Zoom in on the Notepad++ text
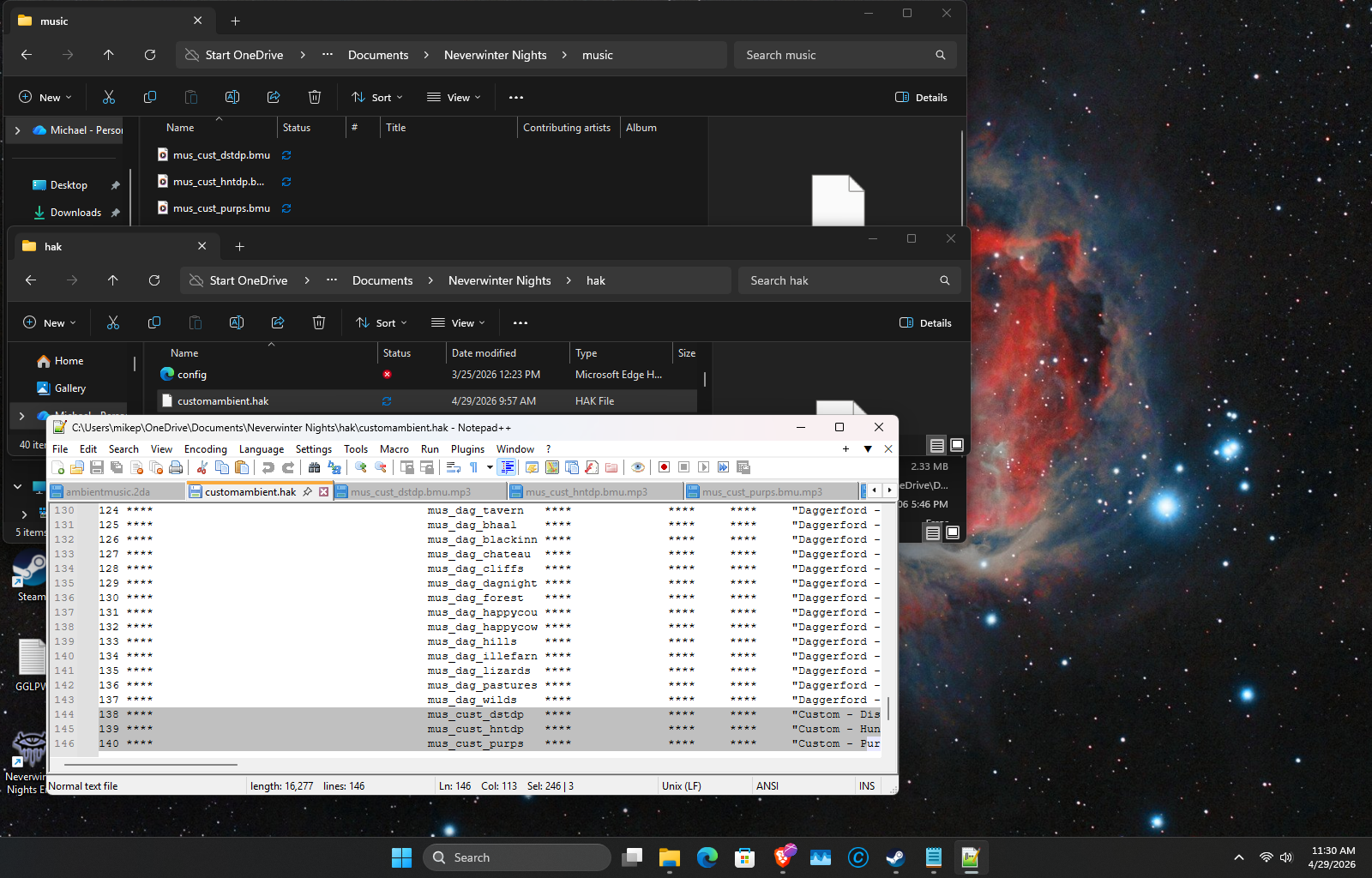This screenshot has height=878, width=1372. (x=361, y=467)
